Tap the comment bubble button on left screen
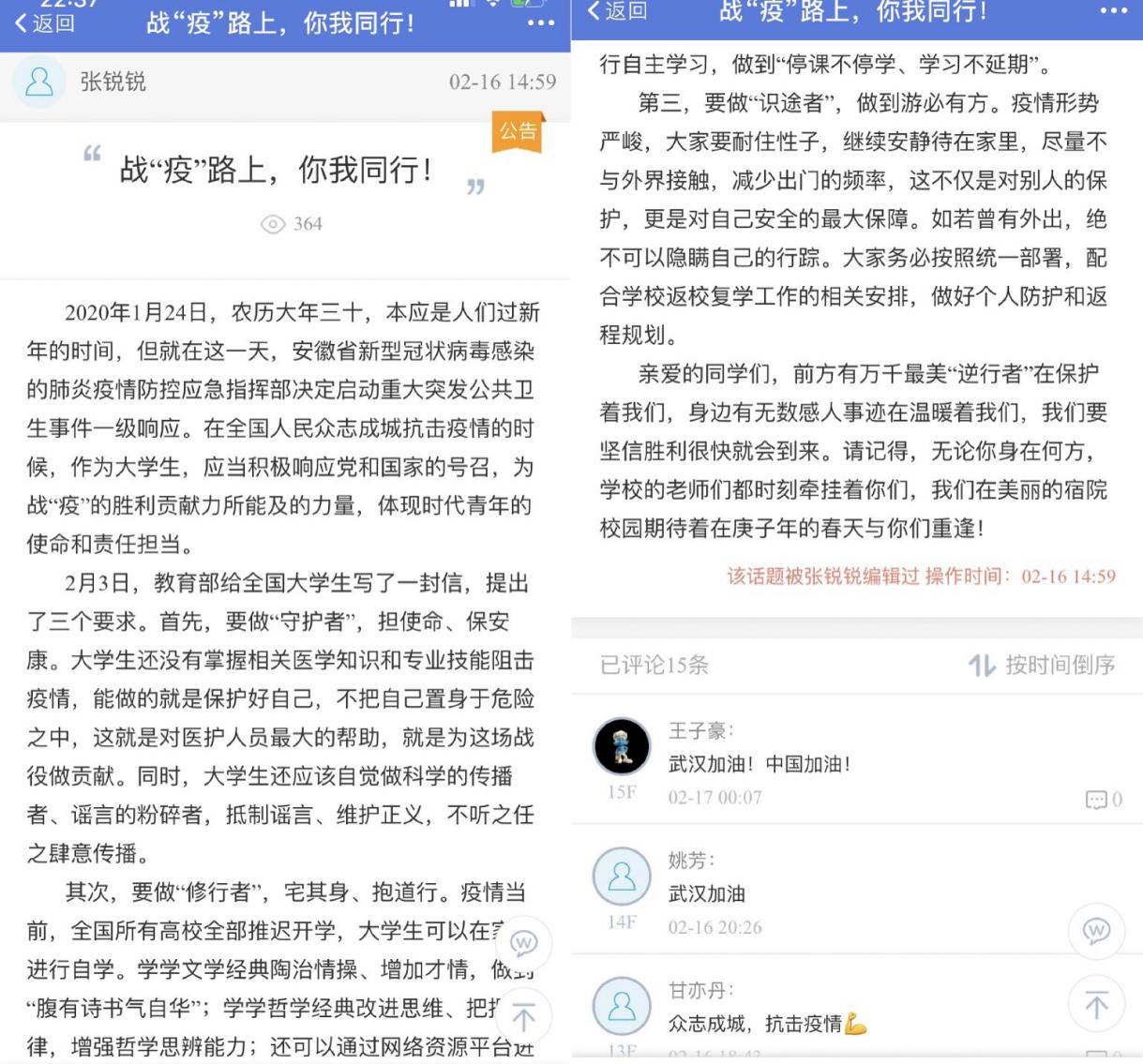 point(523,942)
